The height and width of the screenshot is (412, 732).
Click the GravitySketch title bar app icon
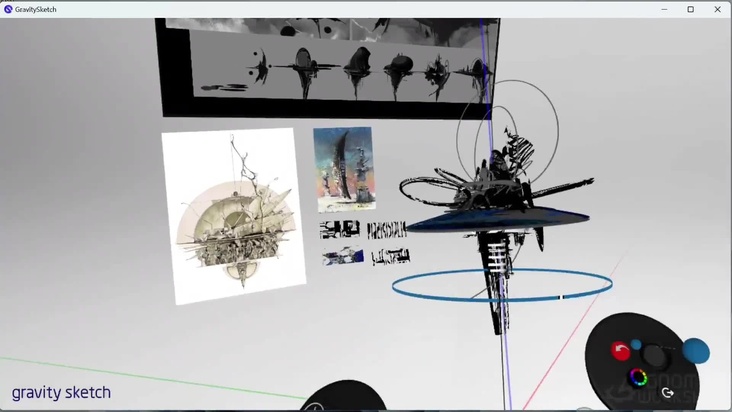pos(8,9)
